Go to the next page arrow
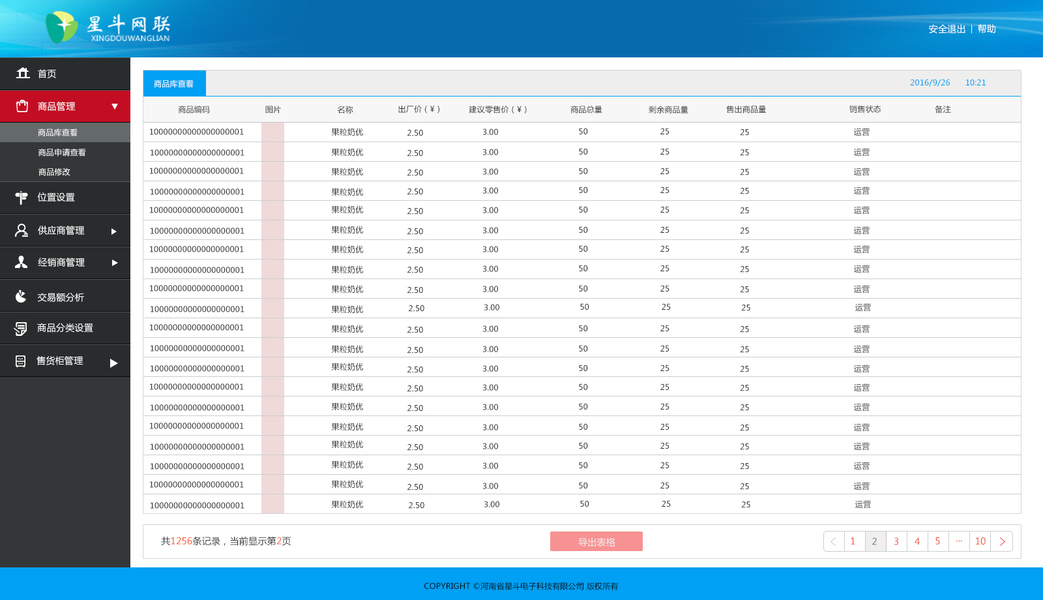Image resolution: width=1043 pixels, height=600 pixels. tap(1002, 541)
